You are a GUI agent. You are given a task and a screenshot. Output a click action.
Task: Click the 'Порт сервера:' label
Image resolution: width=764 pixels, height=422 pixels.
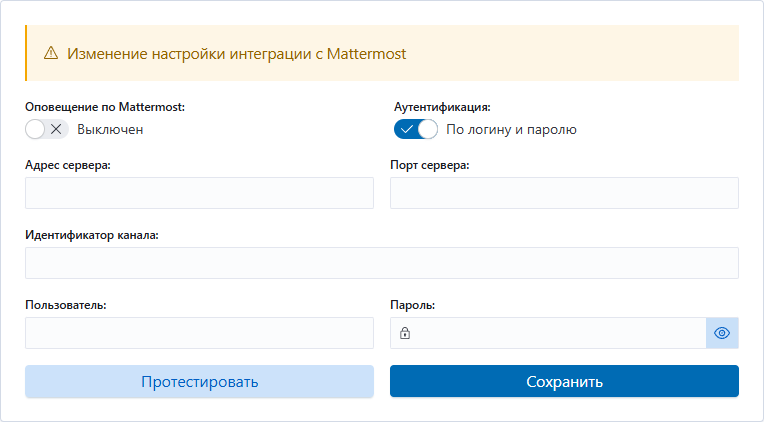tap(430, 165)
